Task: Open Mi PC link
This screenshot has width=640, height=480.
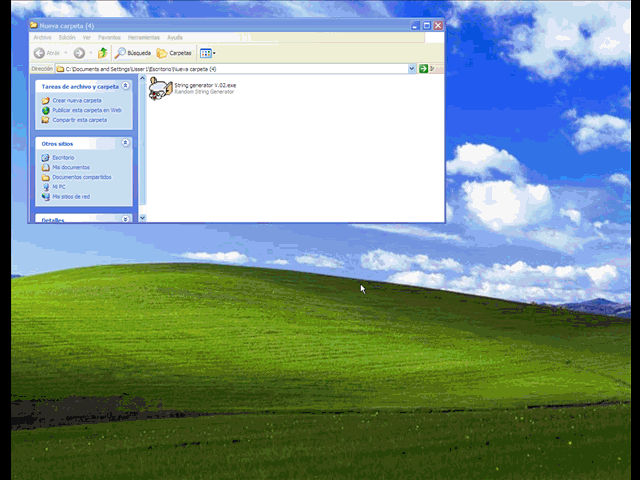Action: click(x=59, y=187)
